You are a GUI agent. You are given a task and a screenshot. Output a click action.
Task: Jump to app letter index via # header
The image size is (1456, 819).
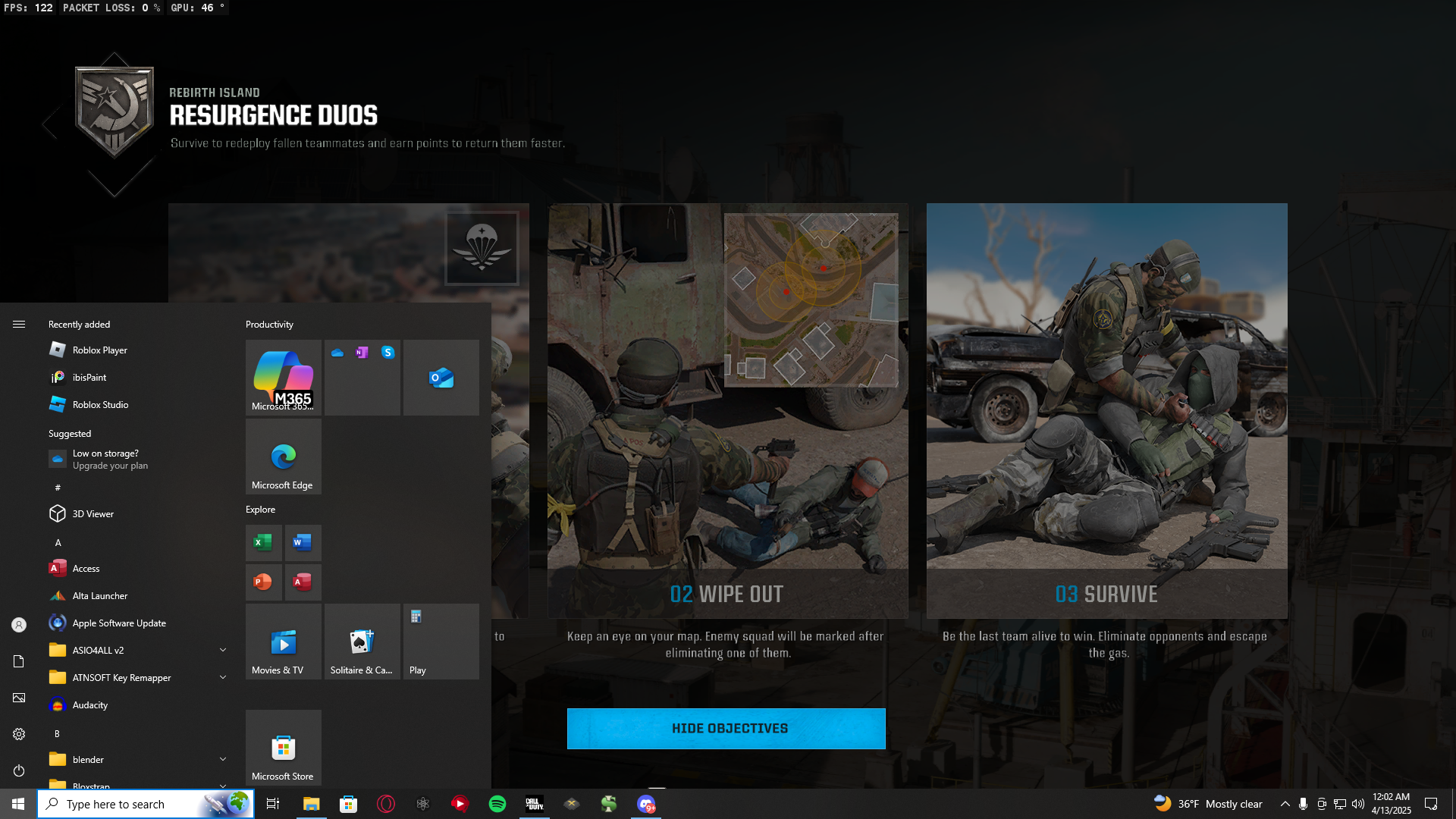(x=58, y=488)
